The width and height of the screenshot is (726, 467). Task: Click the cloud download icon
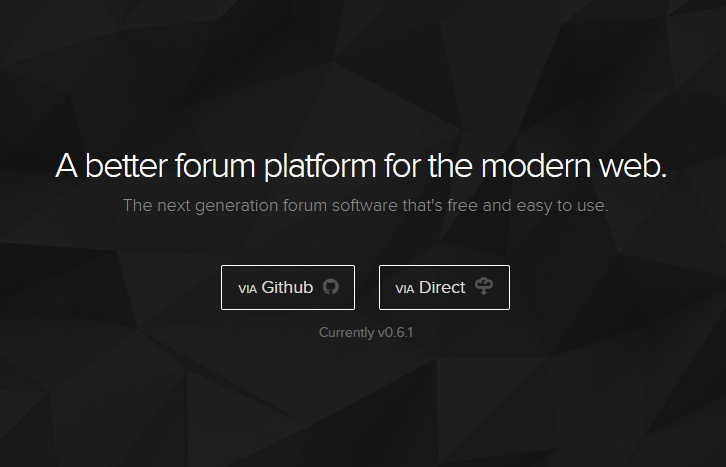(484, 287)
